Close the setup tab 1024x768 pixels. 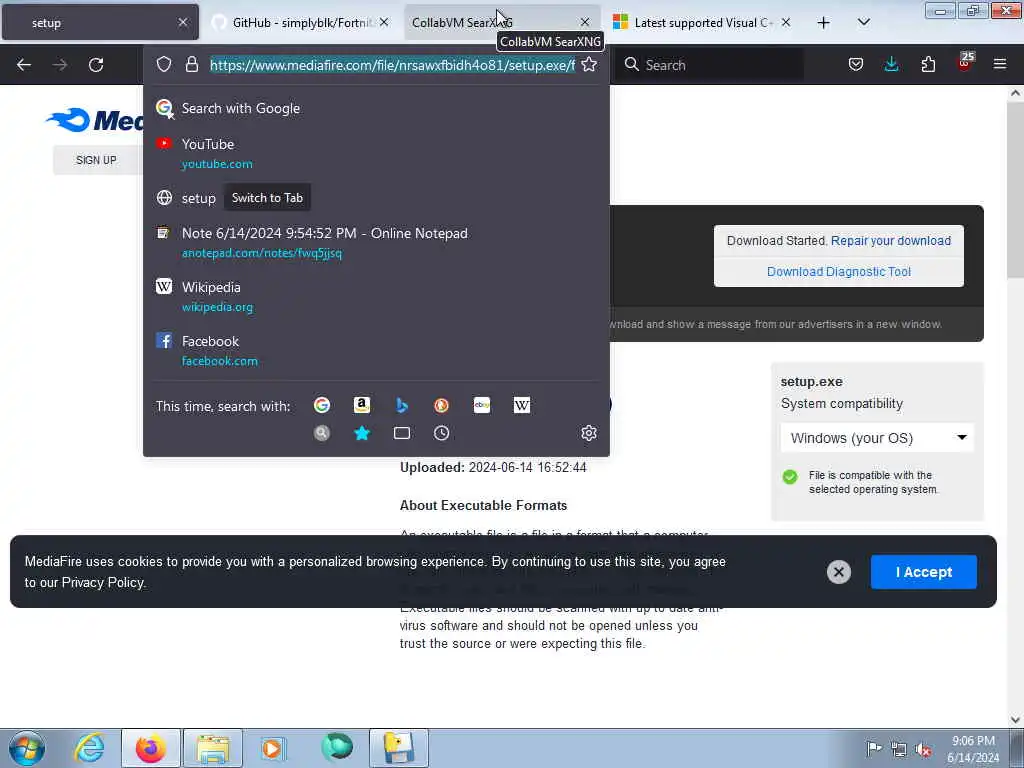tap(183, 22)
